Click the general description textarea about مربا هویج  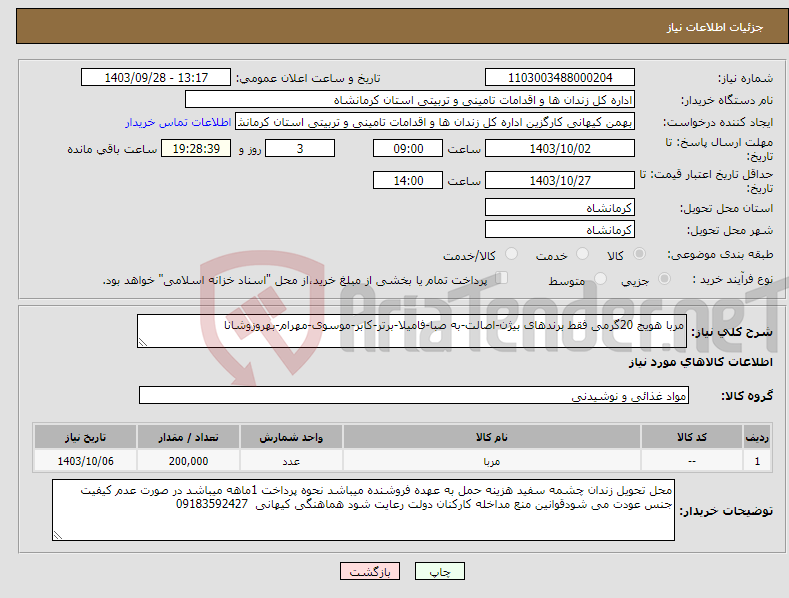tap(412, 331)
